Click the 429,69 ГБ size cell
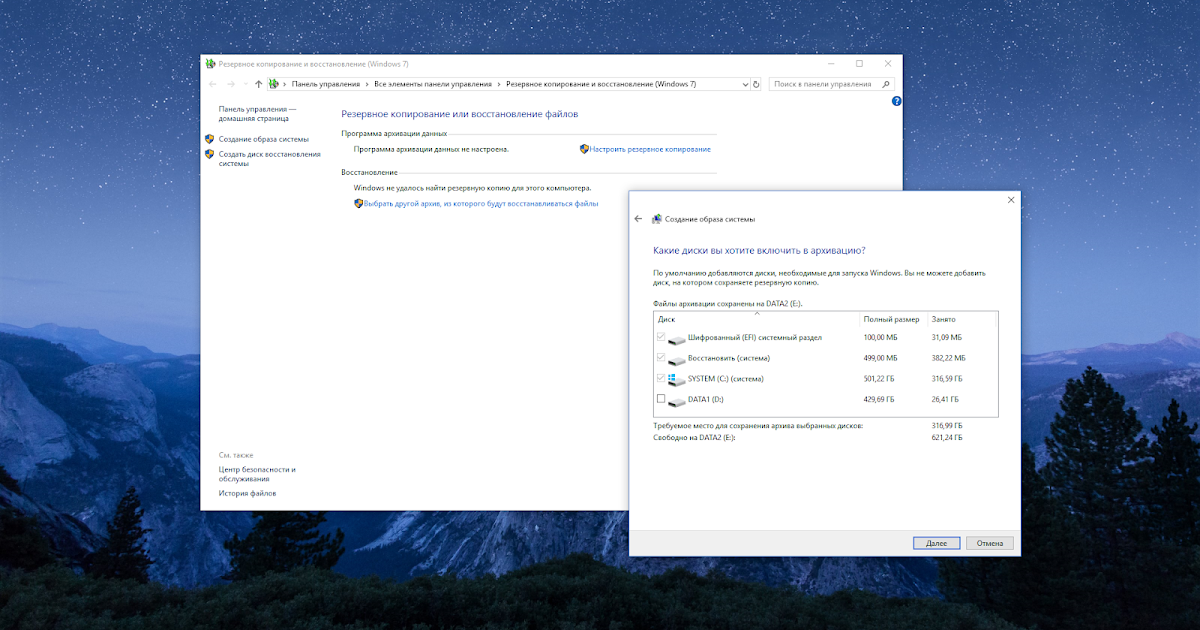Image resolution: width=1200 pixels, height=630 pixels. click(880, 400)
